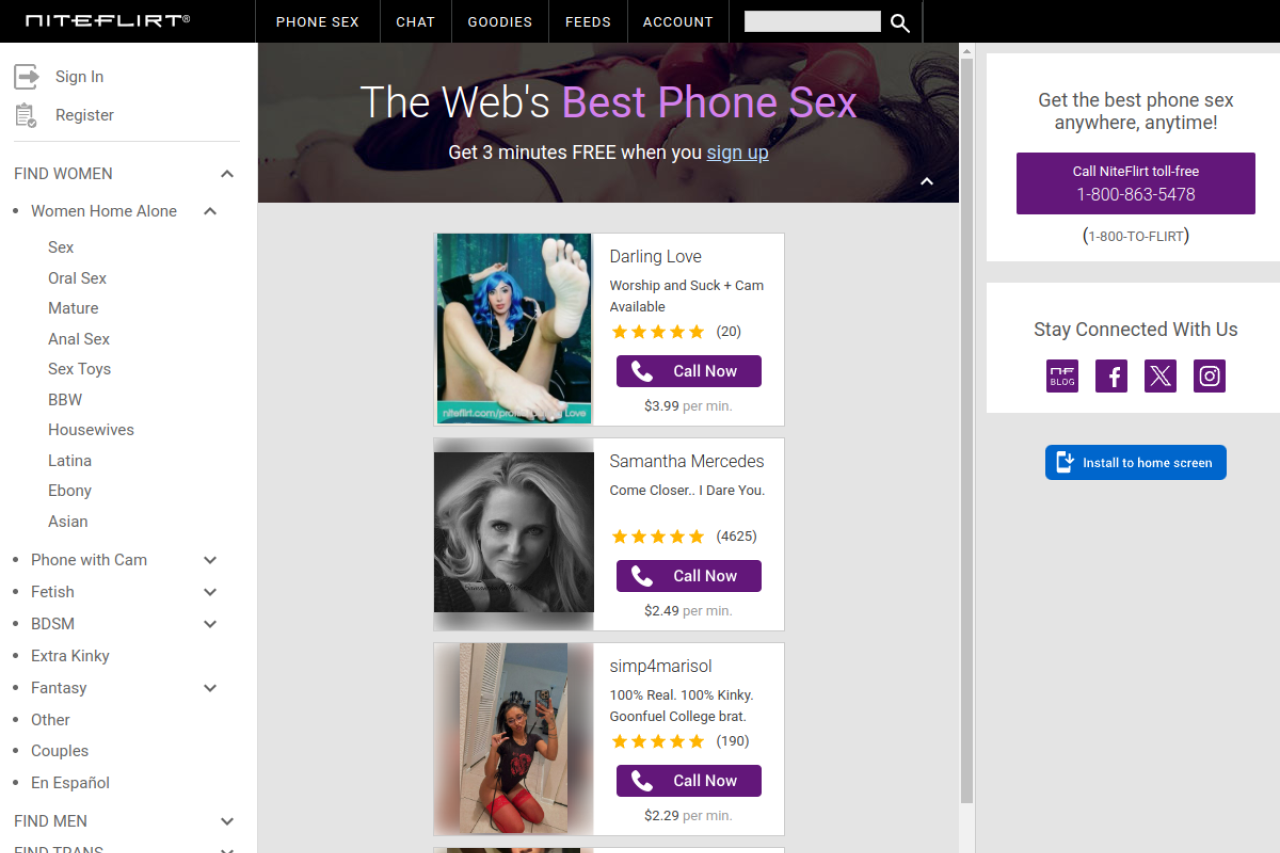Open the Goodies menu item
1280x853 pixels.
coord(500,22)
